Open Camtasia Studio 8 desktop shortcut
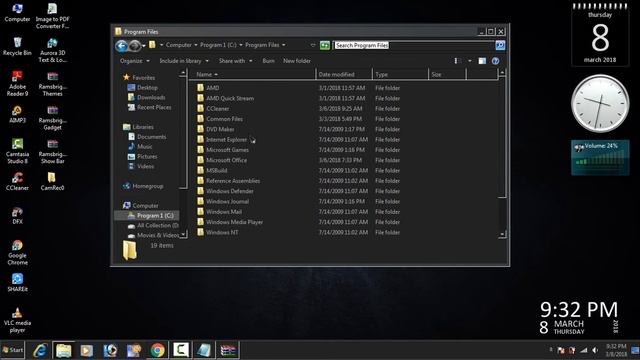The width and height of the screenshot is (640, 360). [17, 151]
